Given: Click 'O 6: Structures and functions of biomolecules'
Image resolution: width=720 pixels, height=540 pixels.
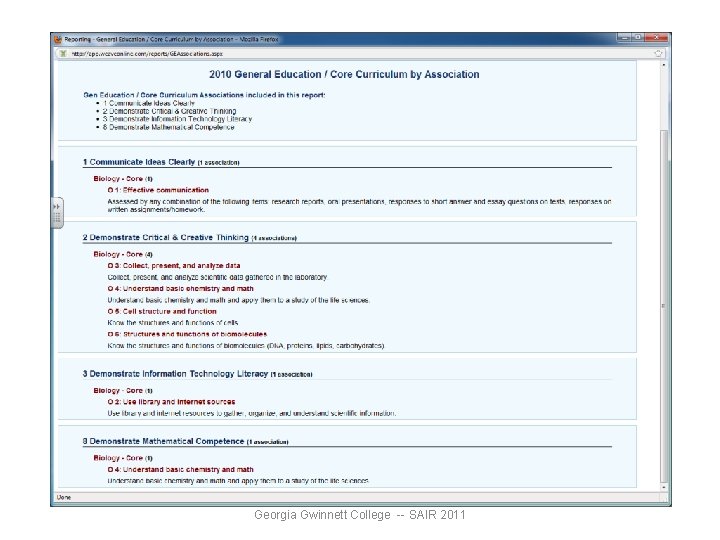Looking at the screenshot, I should [x=187, y=334].
